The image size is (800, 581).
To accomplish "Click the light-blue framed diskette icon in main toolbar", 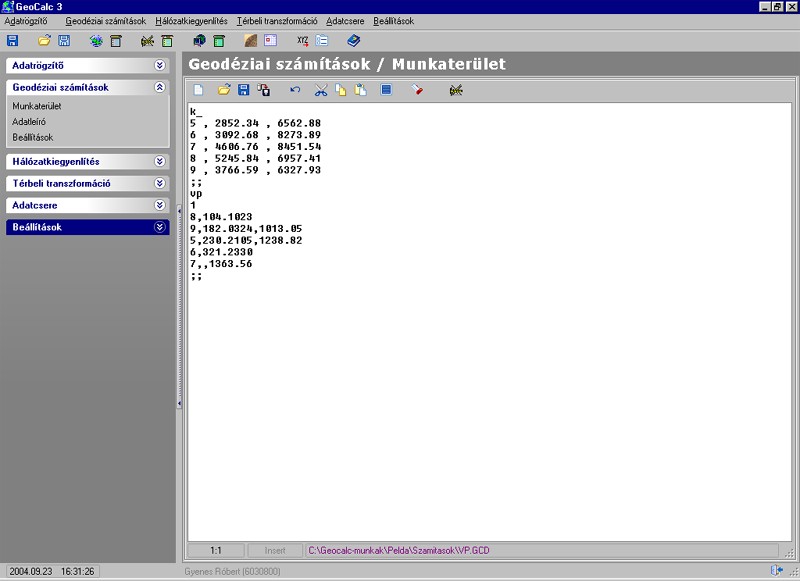I will [64, 41].
